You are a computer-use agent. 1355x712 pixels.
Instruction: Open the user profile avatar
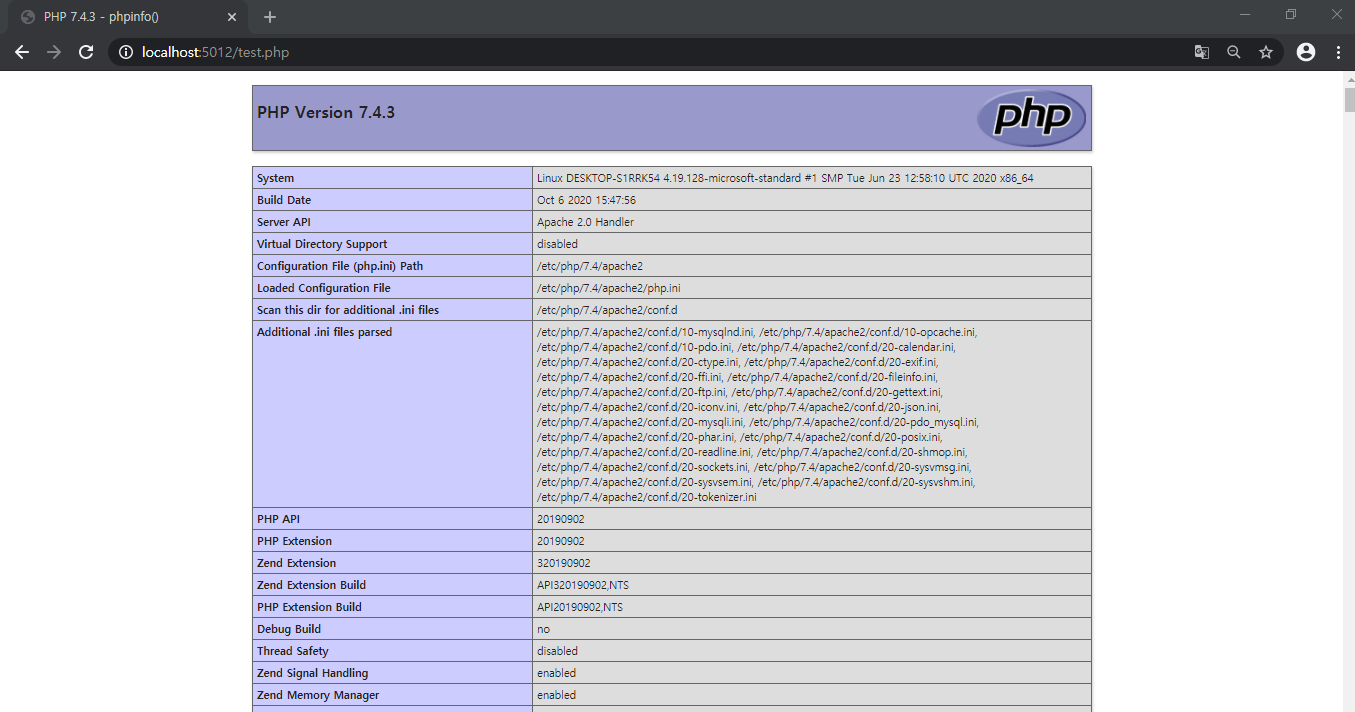[x=1306, y=52]
